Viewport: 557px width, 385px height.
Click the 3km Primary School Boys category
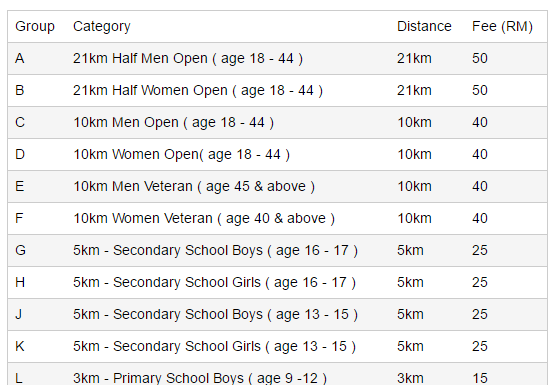pyautogui.click(x=200, y=378)
